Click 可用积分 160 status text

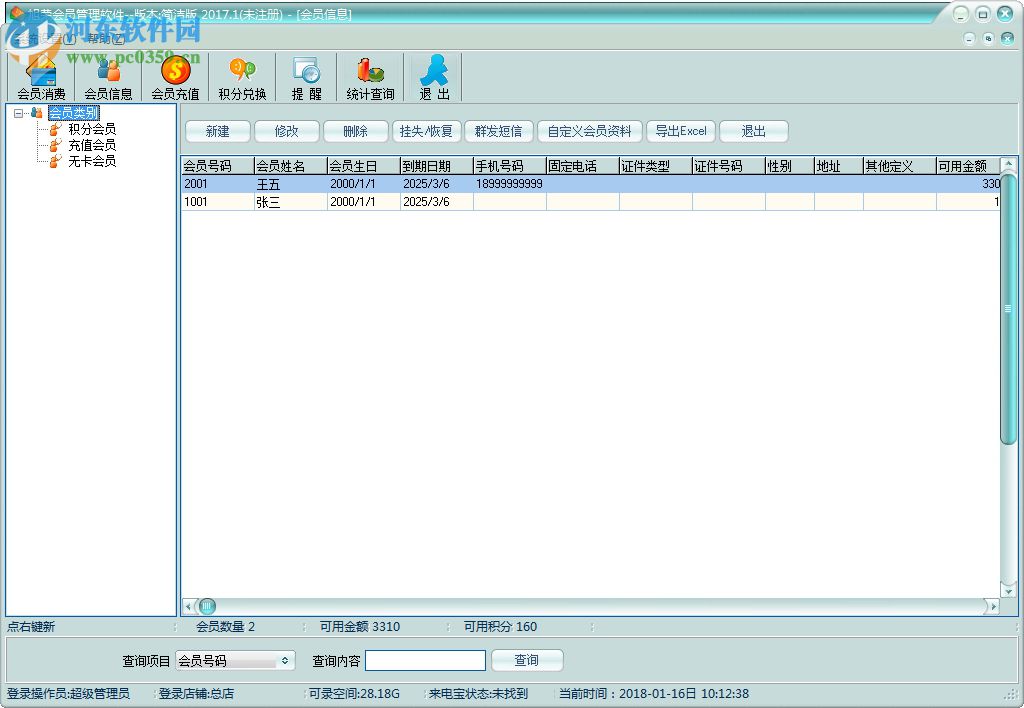click(500, 627)
